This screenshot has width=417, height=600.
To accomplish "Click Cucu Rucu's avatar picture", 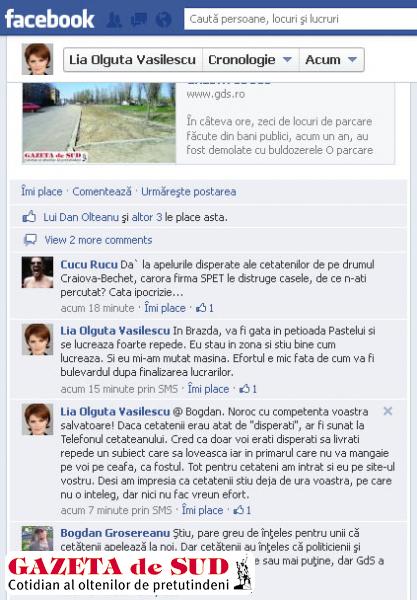I will [37, 272].
